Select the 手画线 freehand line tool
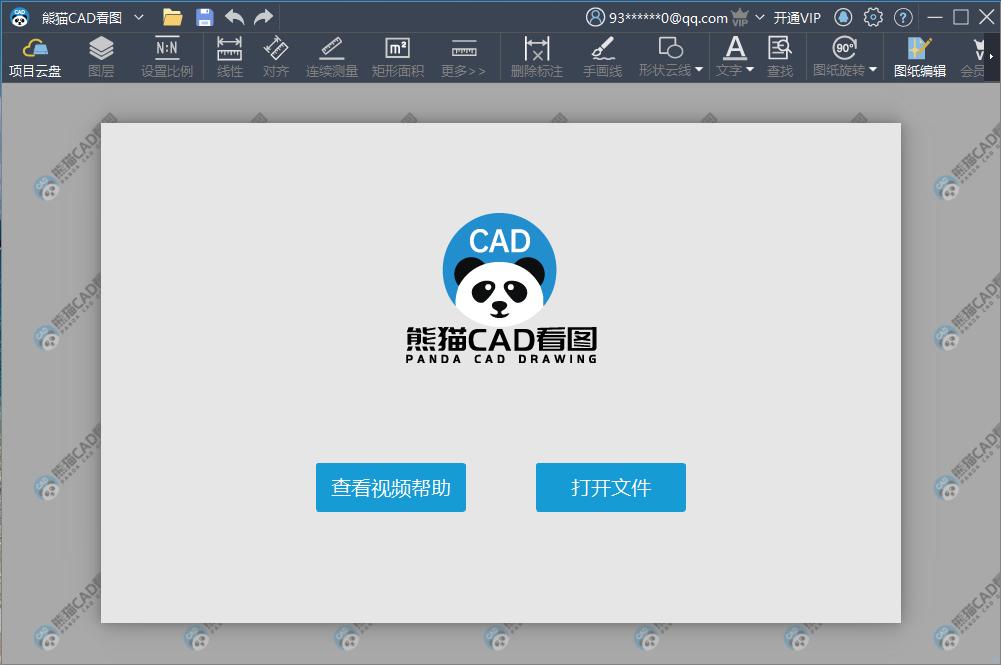 pos(603,57)
